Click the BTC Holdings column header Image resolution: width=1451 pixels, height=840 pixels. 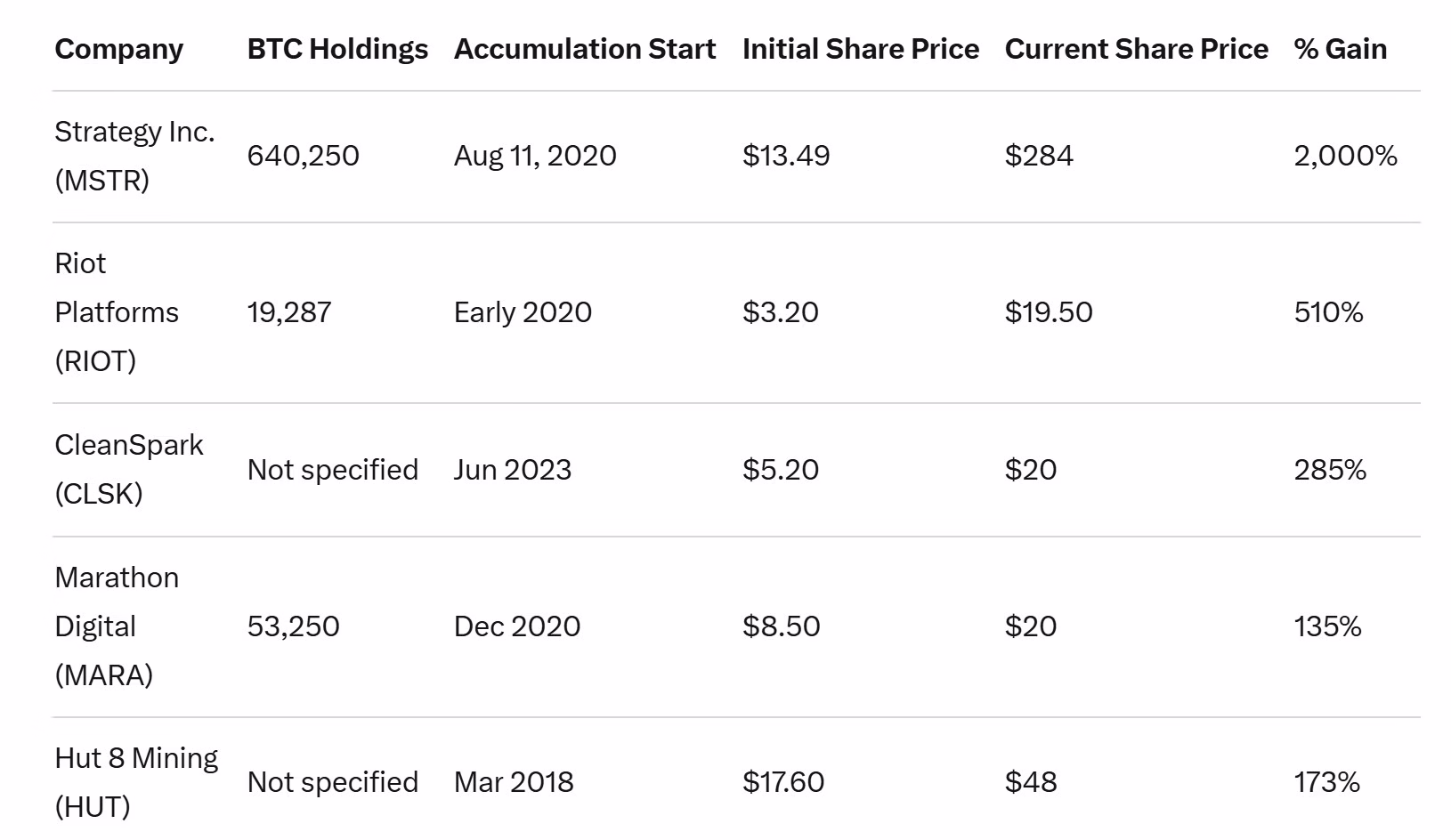[x=337, y=49]
